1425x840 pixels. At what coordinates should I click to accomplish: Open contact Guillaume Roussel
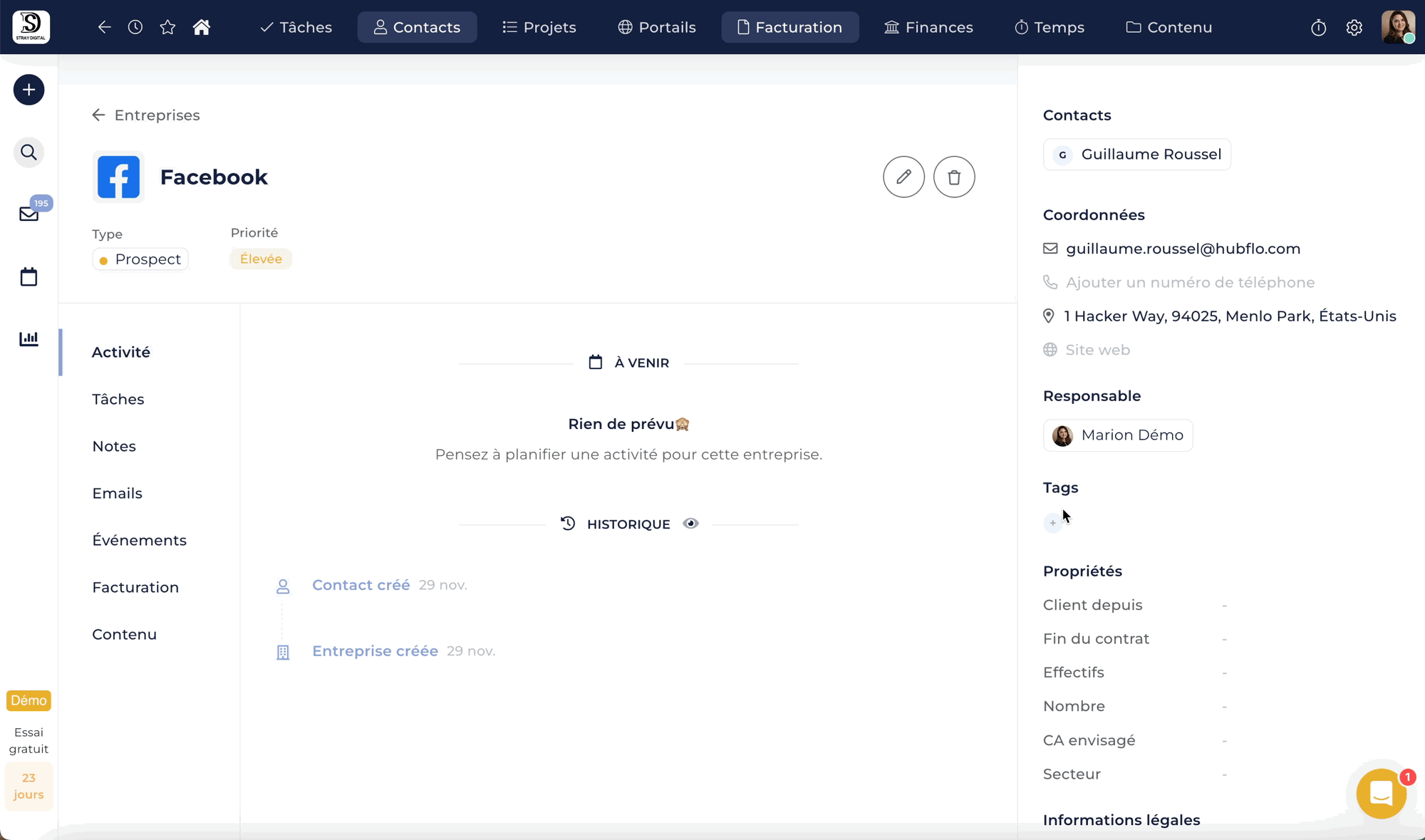pyautogui.click(x=1137, y=155)
